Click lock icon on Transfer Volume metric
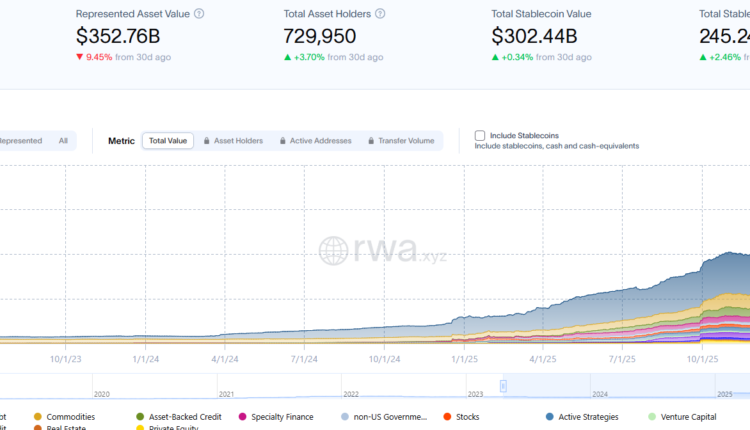 371,141
